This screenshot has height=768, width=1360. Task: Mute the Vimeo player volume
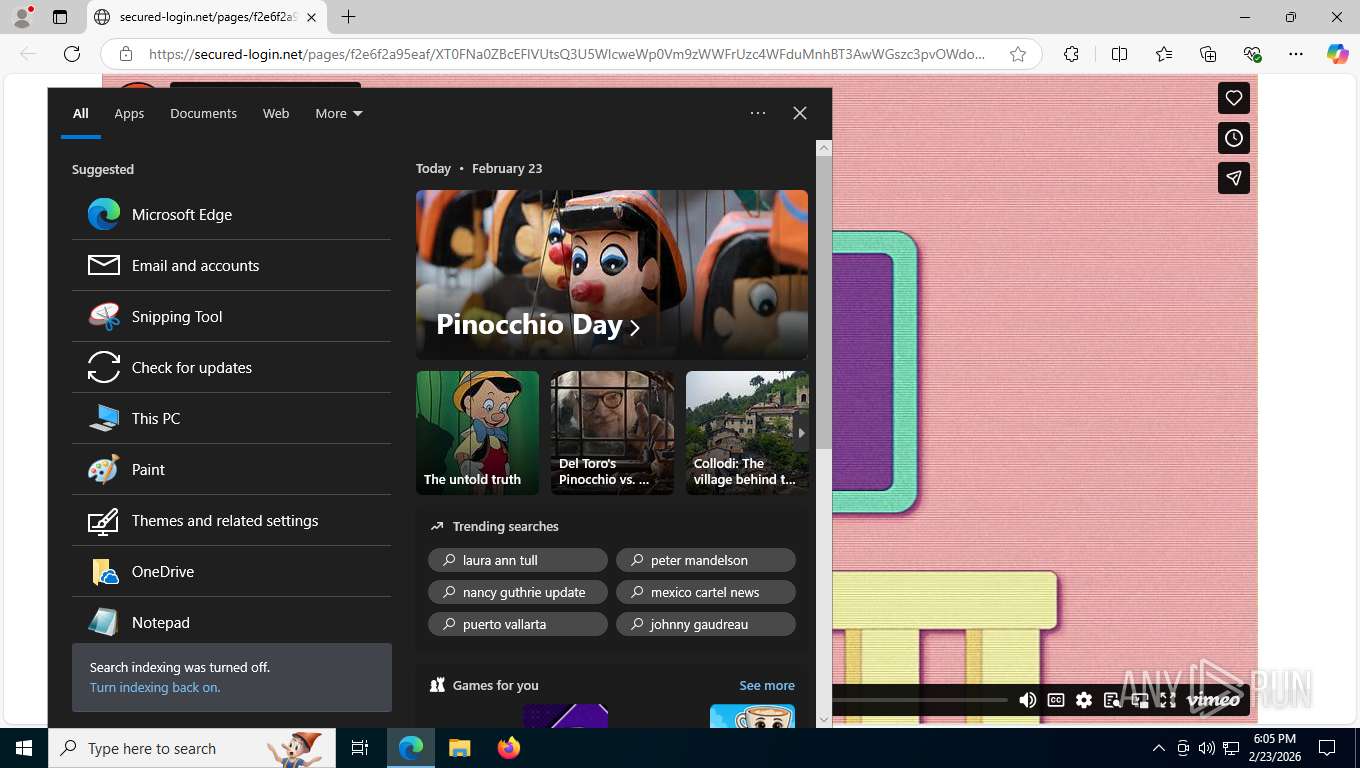1027,700
